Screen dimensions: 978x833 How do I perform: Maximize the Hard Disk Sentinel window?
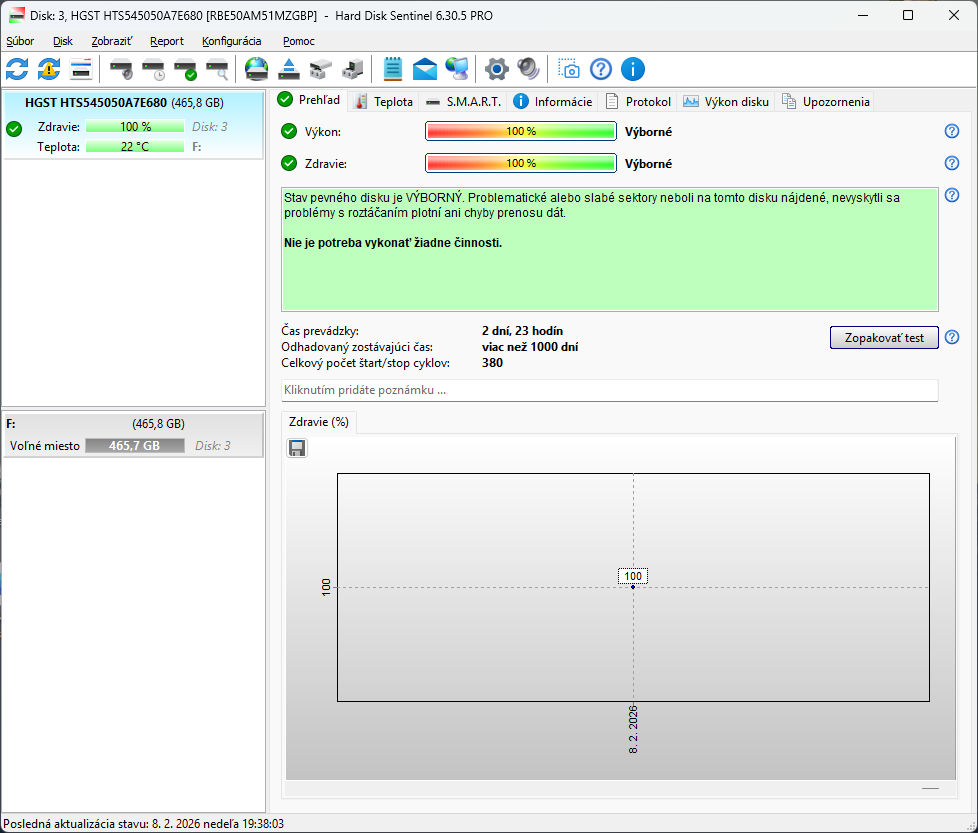[x=908, y=15]
